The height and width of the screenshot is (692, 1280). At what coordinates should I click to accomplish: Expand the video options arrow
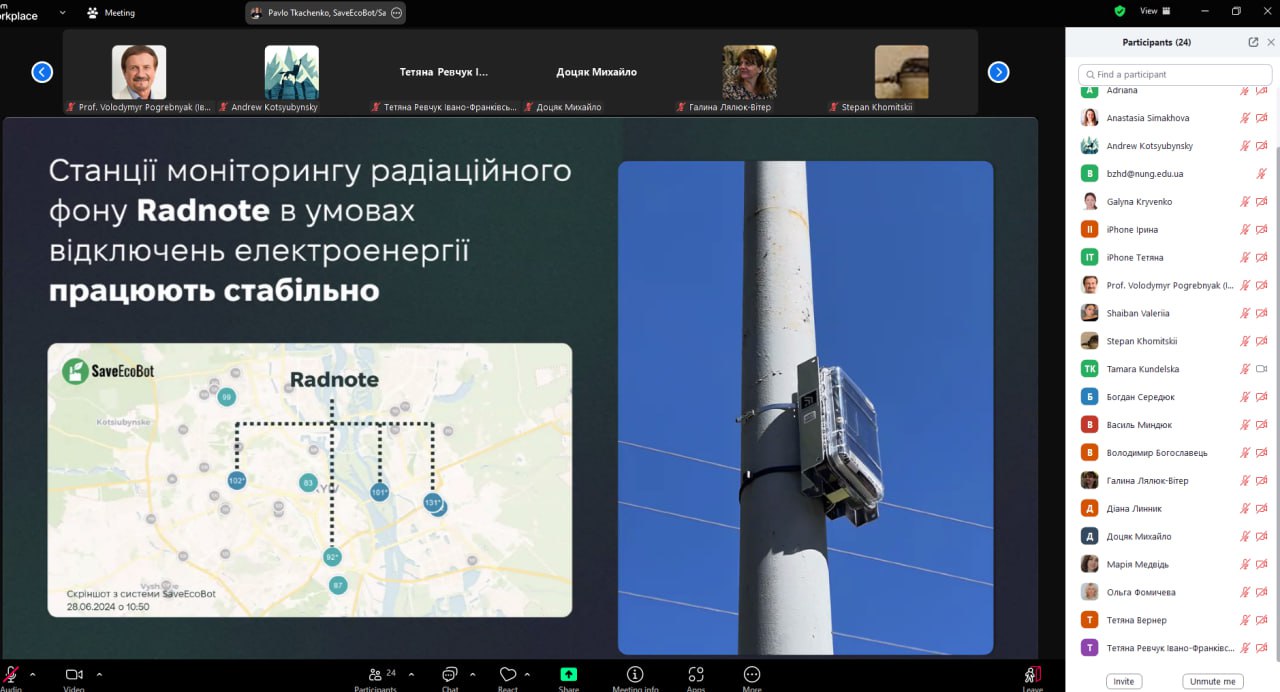point(99,674)
